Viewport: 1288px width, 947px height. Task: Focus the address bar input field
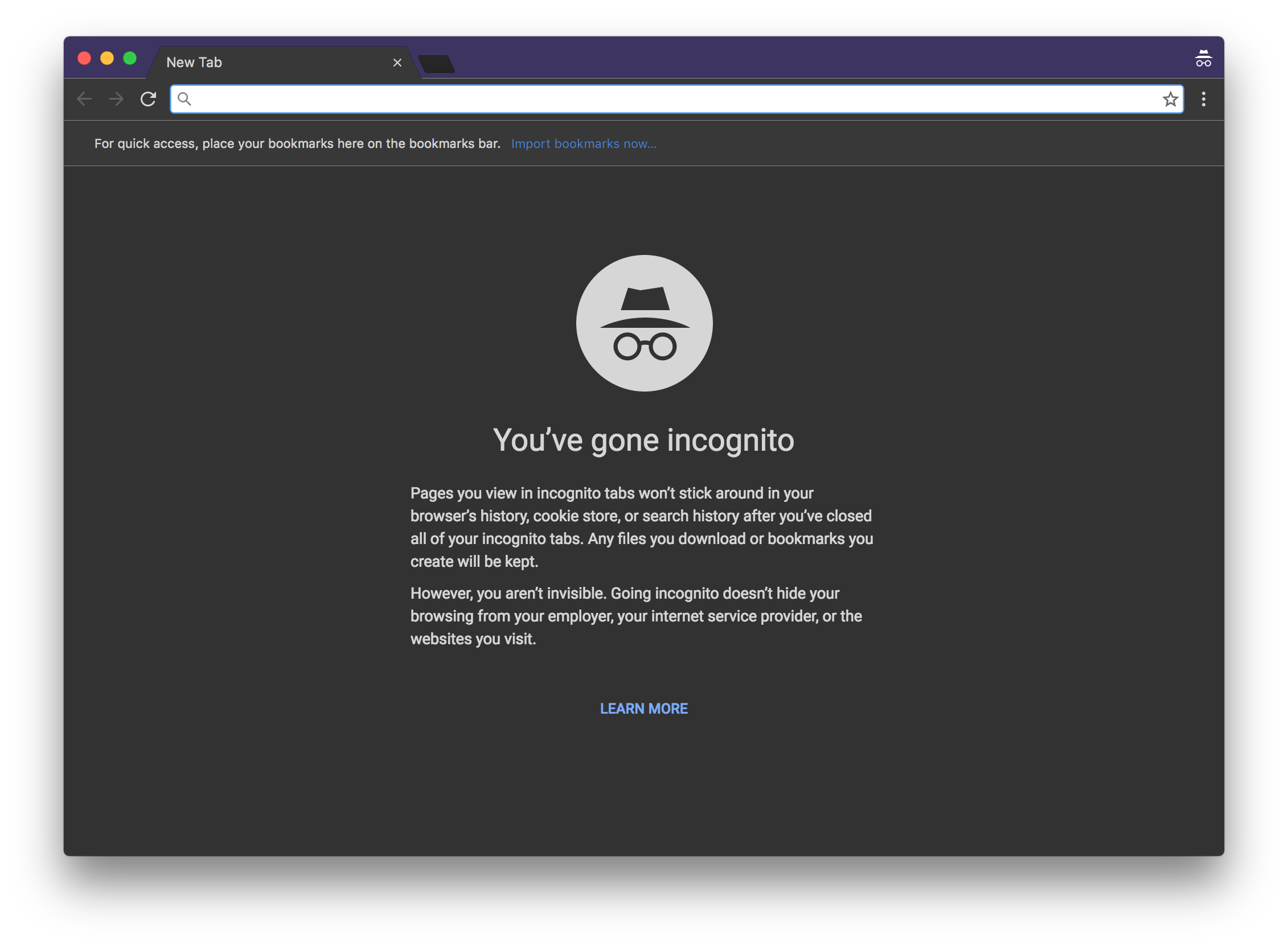pyautogui.click(x=676, y=99)
